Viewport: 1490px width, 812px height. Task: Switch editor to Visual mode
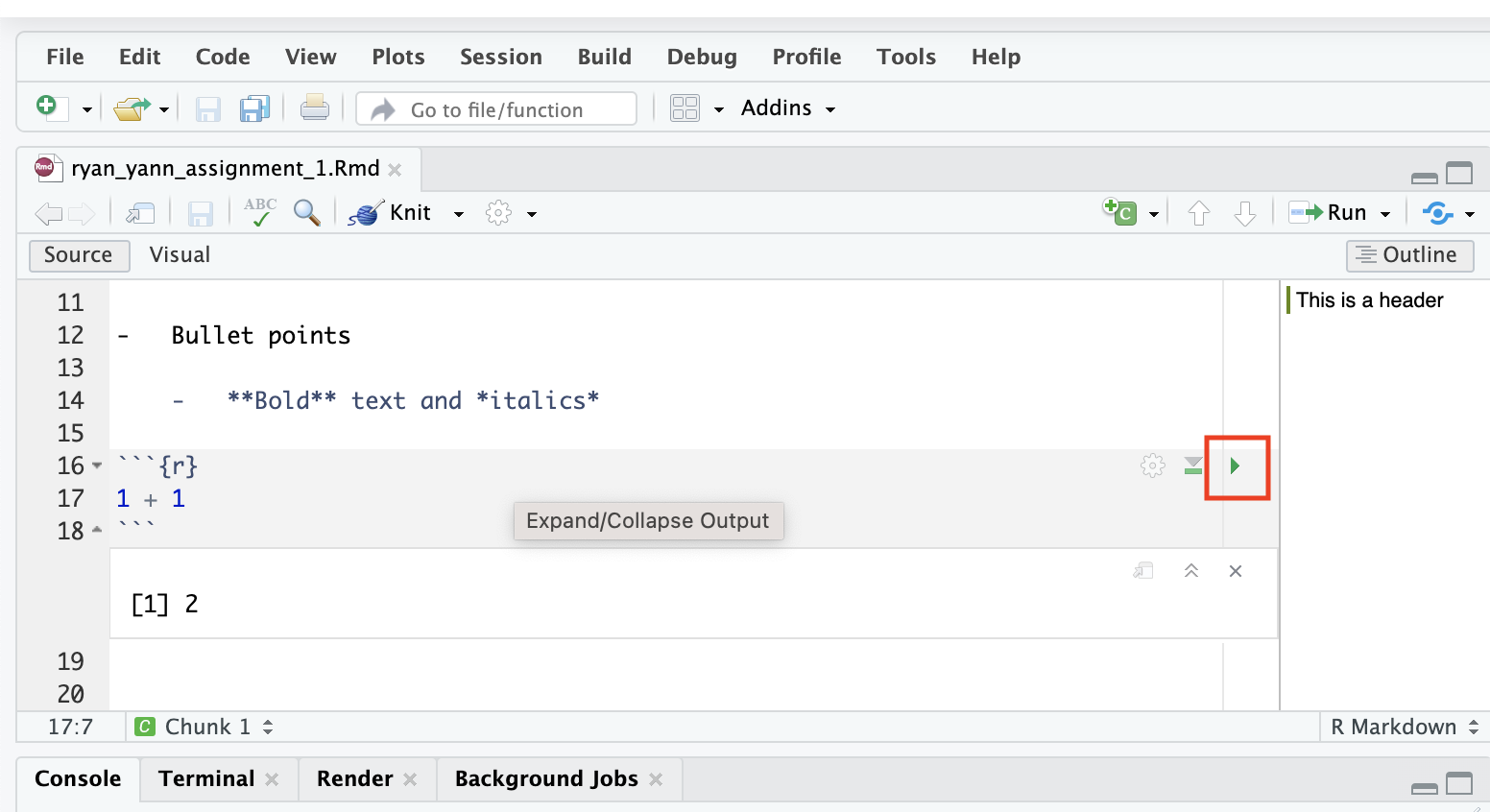[180, 255]
